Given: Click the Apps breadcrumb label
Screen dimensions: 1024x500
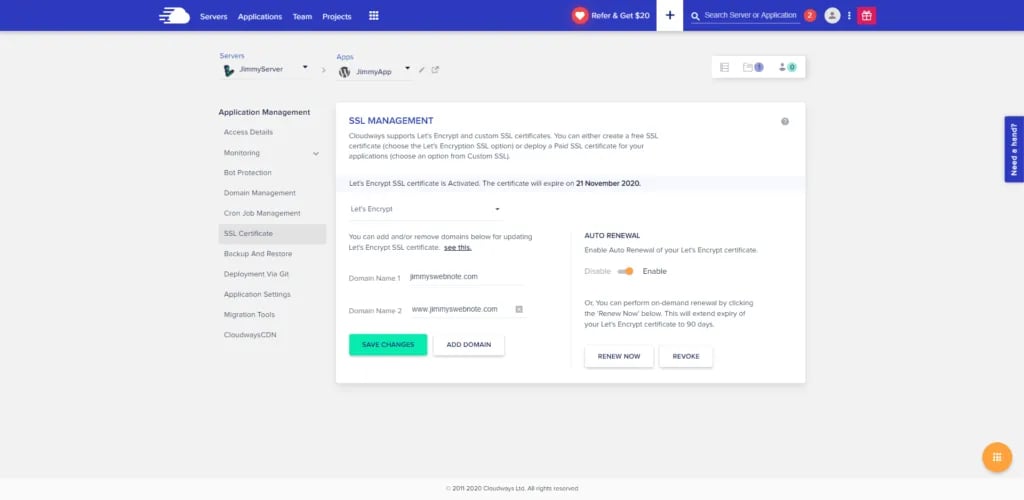Looking at the screenshot, I should [x=345, y=57].
